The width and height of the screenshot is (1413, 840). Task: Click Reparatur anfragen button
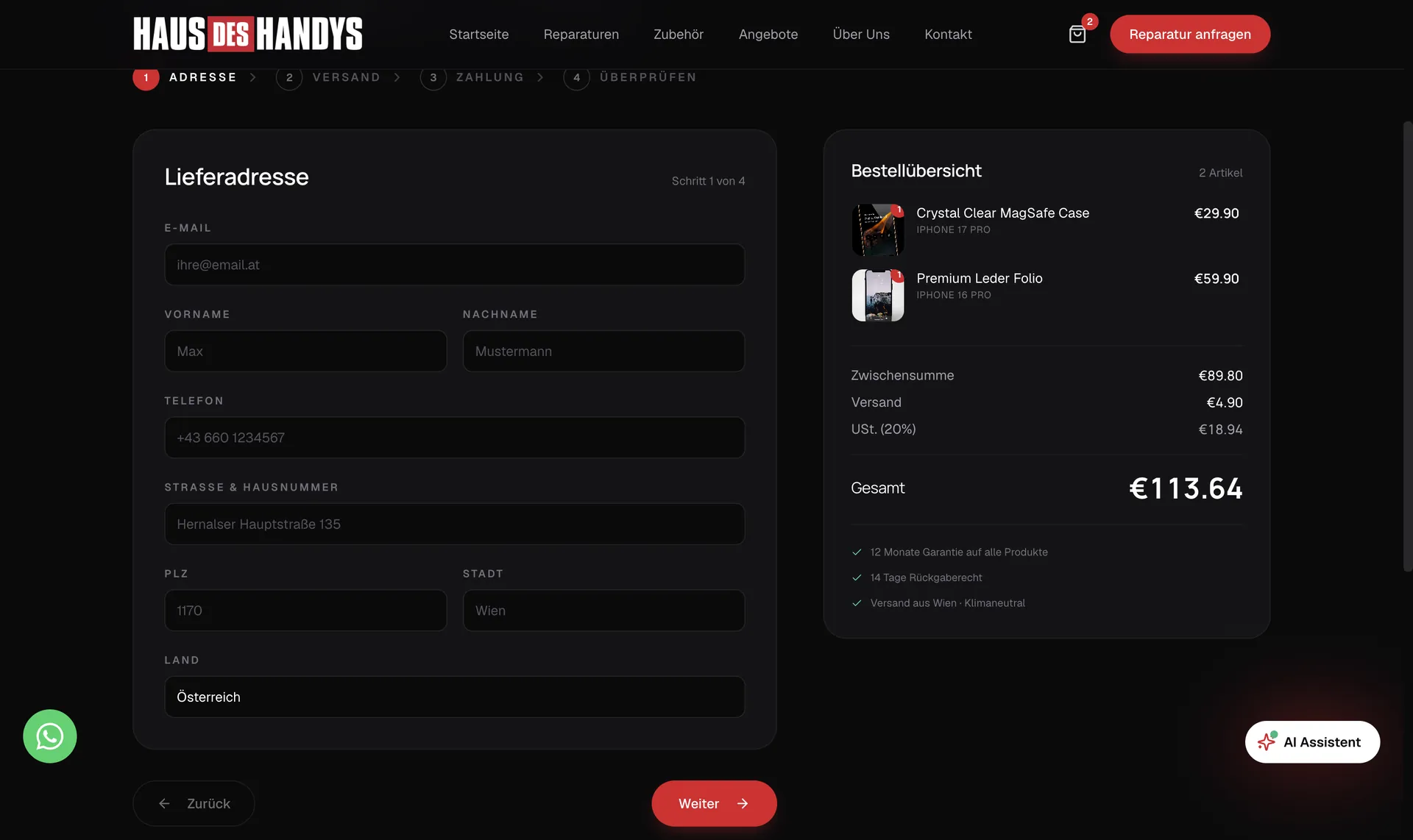click(x=1190, y=34)
